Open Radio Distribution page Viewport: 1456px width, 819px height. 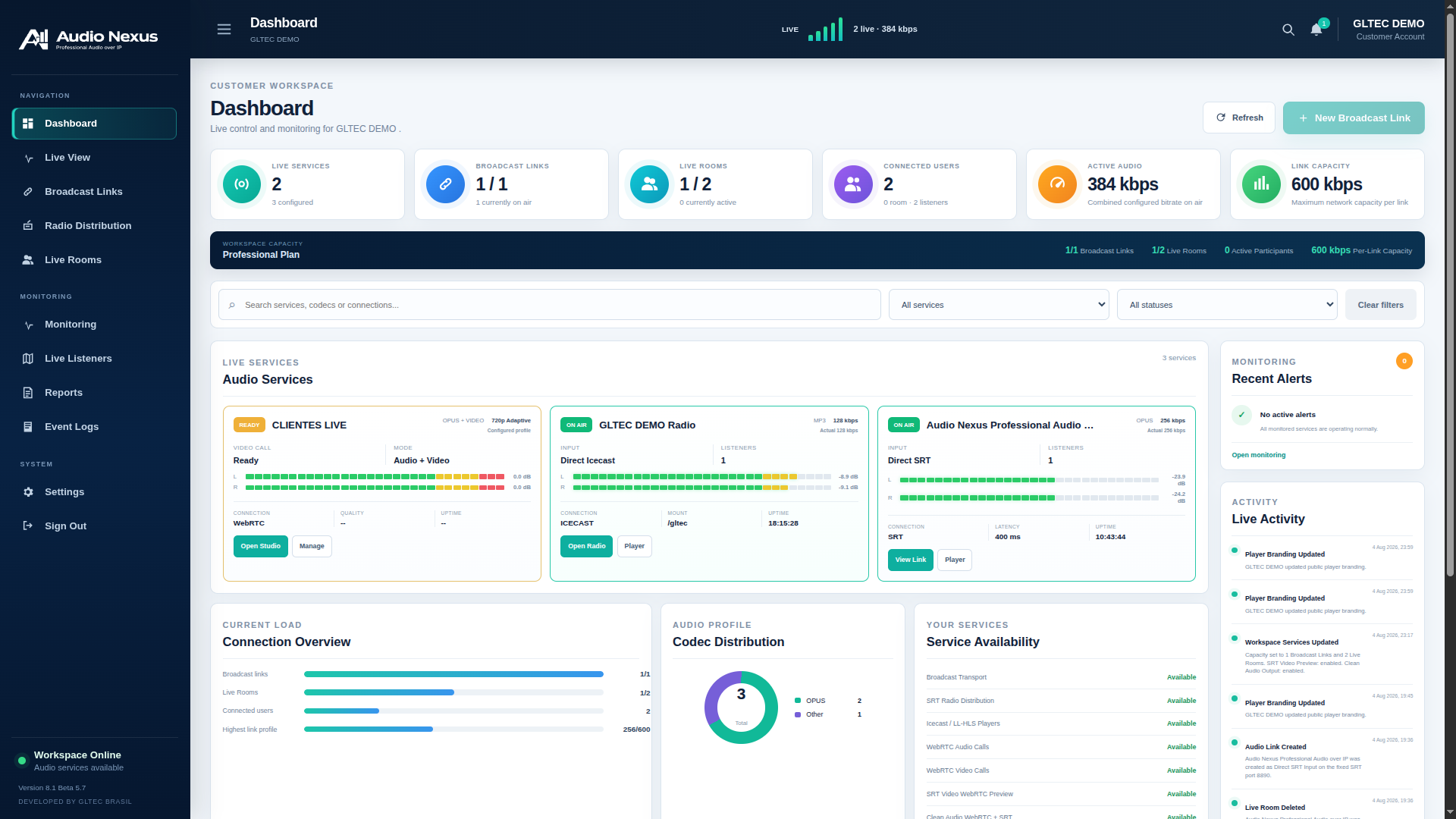[x=94, y=226]
